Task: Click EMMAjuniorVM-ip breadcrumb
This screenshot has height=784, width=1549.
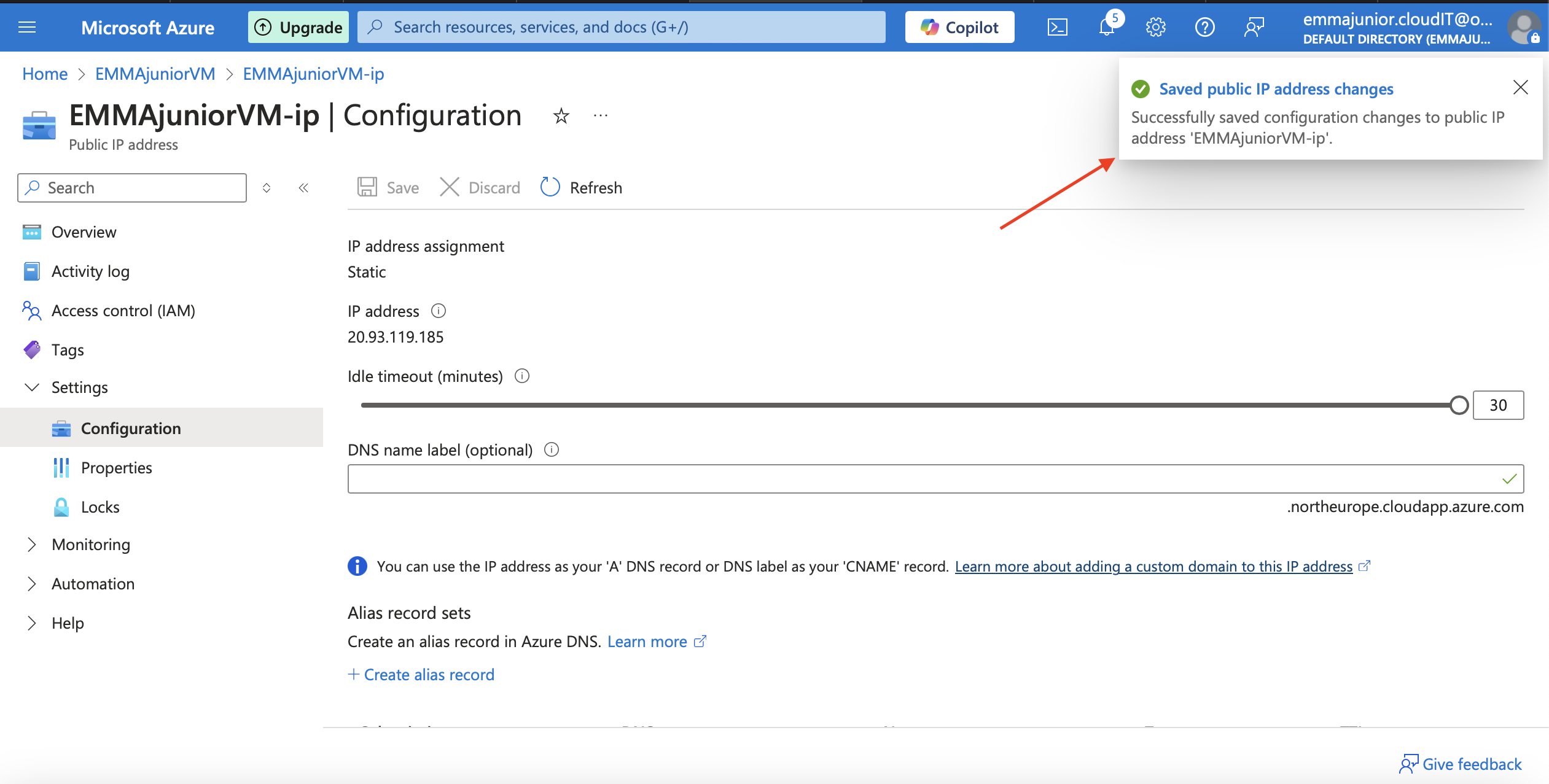Action: point(313,74)
